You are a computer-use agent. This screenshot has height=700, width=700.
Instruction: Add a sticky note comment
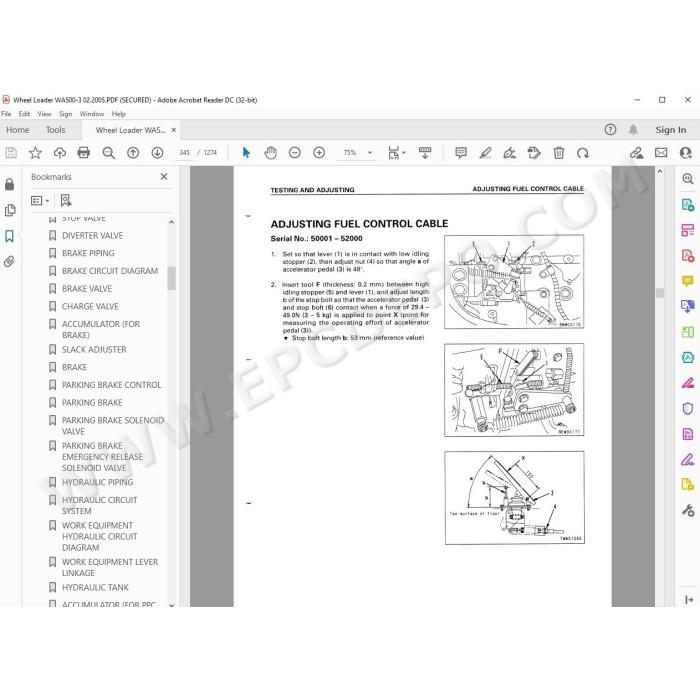click(461, 153)
